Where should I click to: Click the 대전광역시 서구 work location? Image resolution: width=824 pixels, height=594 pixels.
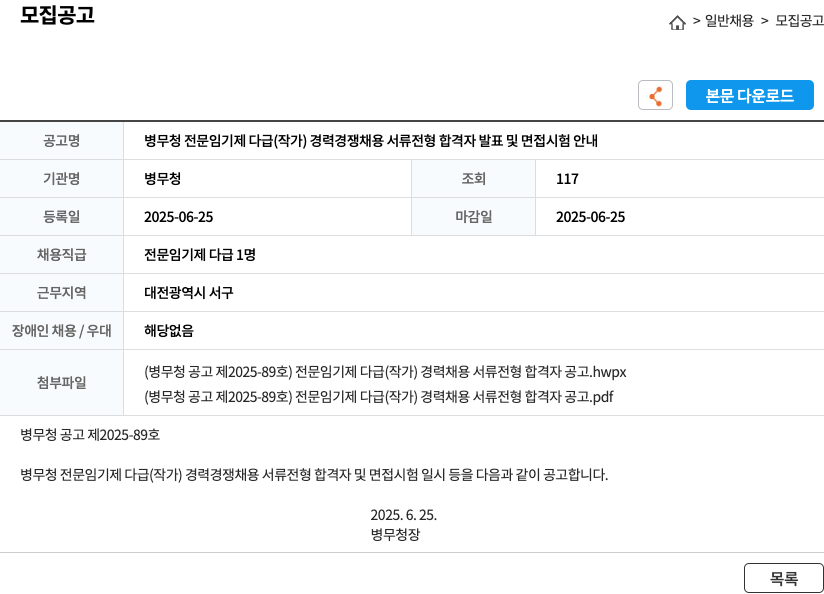(189, 293)
